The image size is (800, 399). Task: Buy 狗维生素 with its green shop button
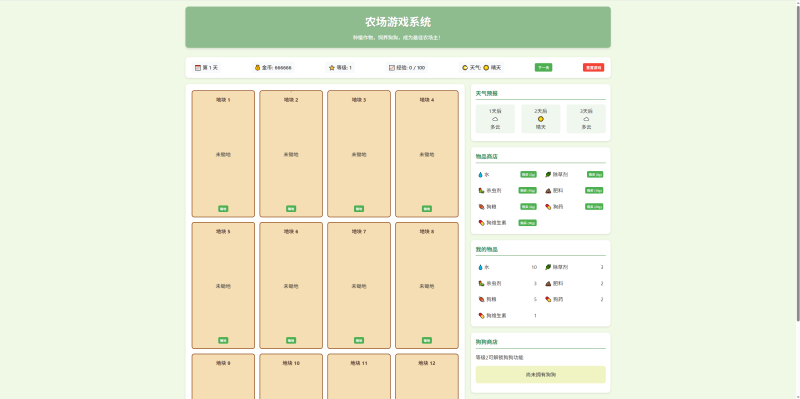528,222
